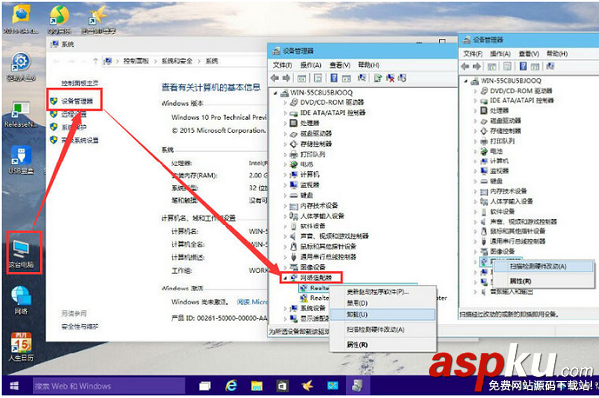
Task: Choose 属性(R) in the middle context menu
Action: [x=382, y=345]
